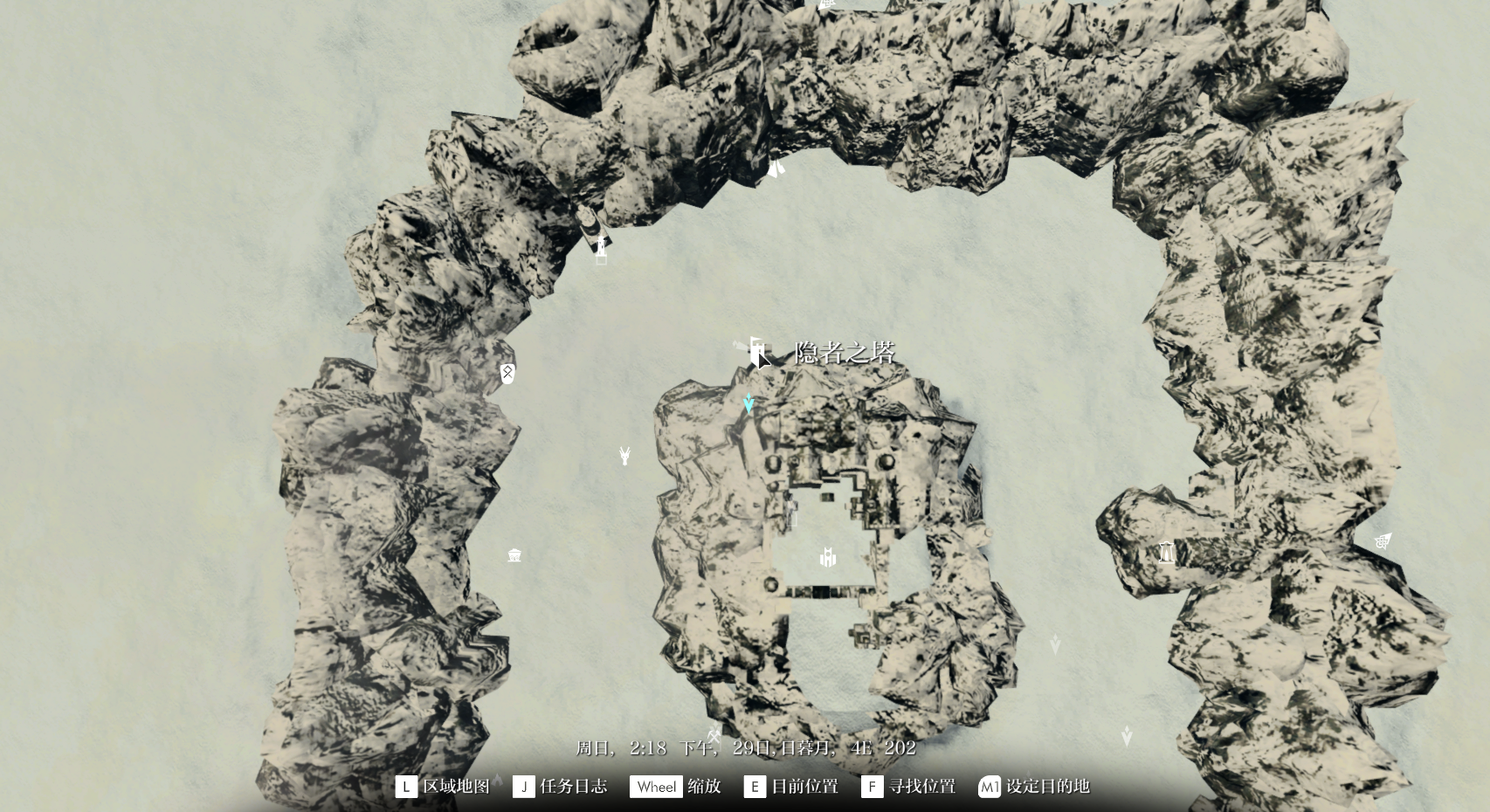
Task: Select the crossed pickaxes mine marker
Action: coord(714,734)
